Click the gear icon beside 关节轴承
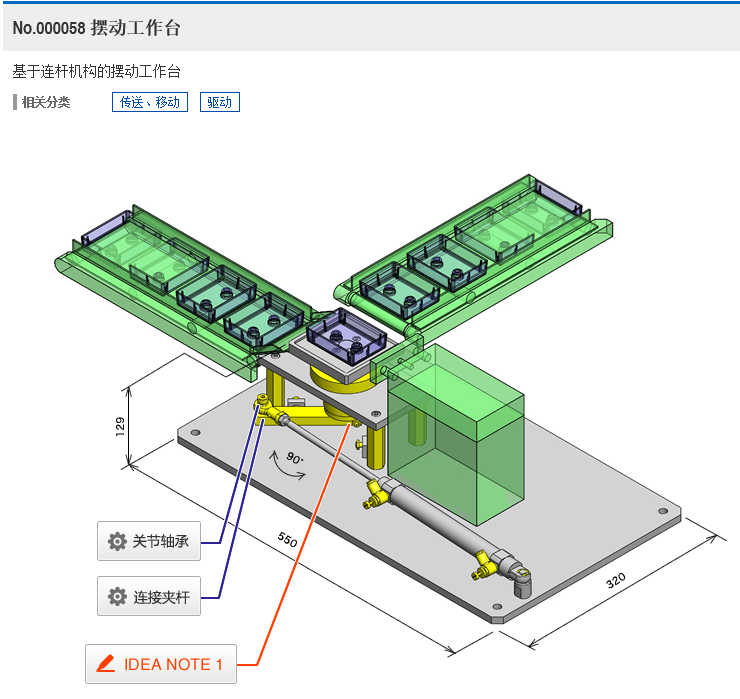This screenshot has width=740, height=699. 117,541
